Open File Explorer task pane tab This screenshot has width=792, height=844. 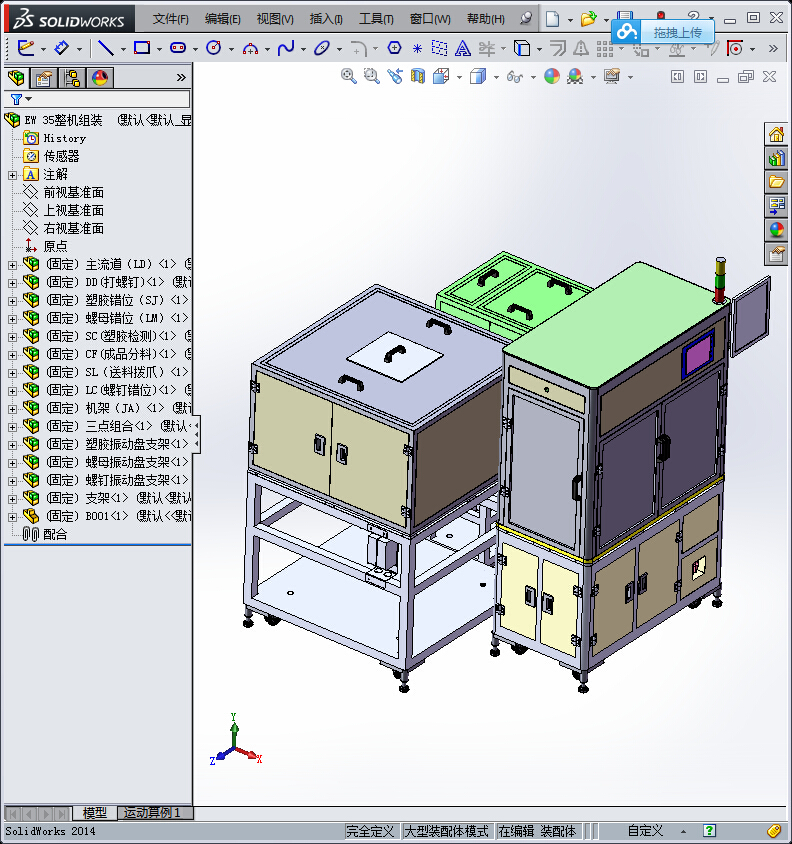[x=776, y=182]
